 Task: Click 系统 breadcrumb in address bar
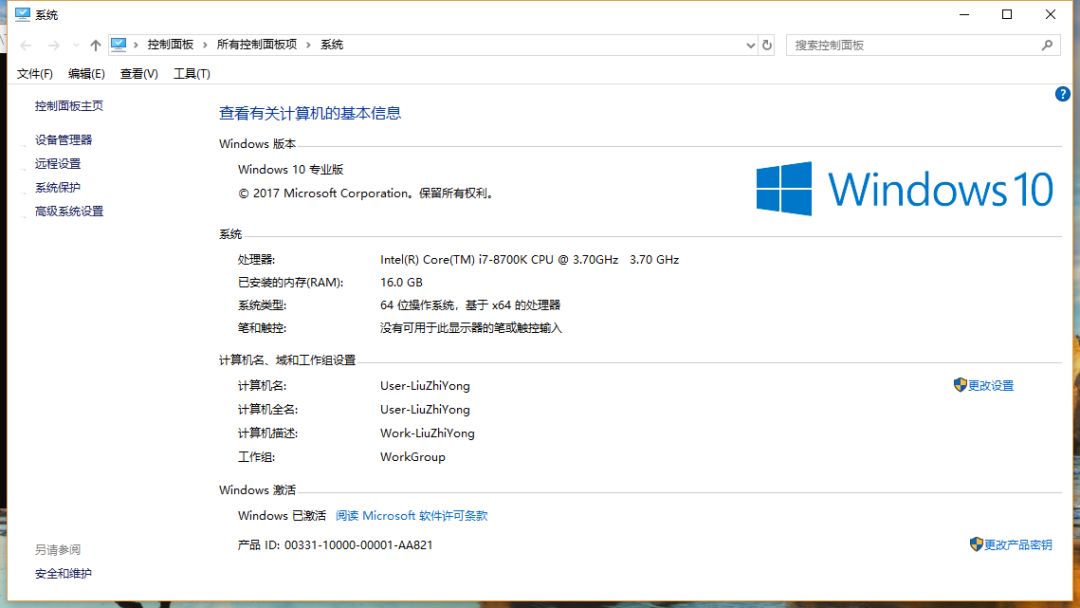coord(331,45)
